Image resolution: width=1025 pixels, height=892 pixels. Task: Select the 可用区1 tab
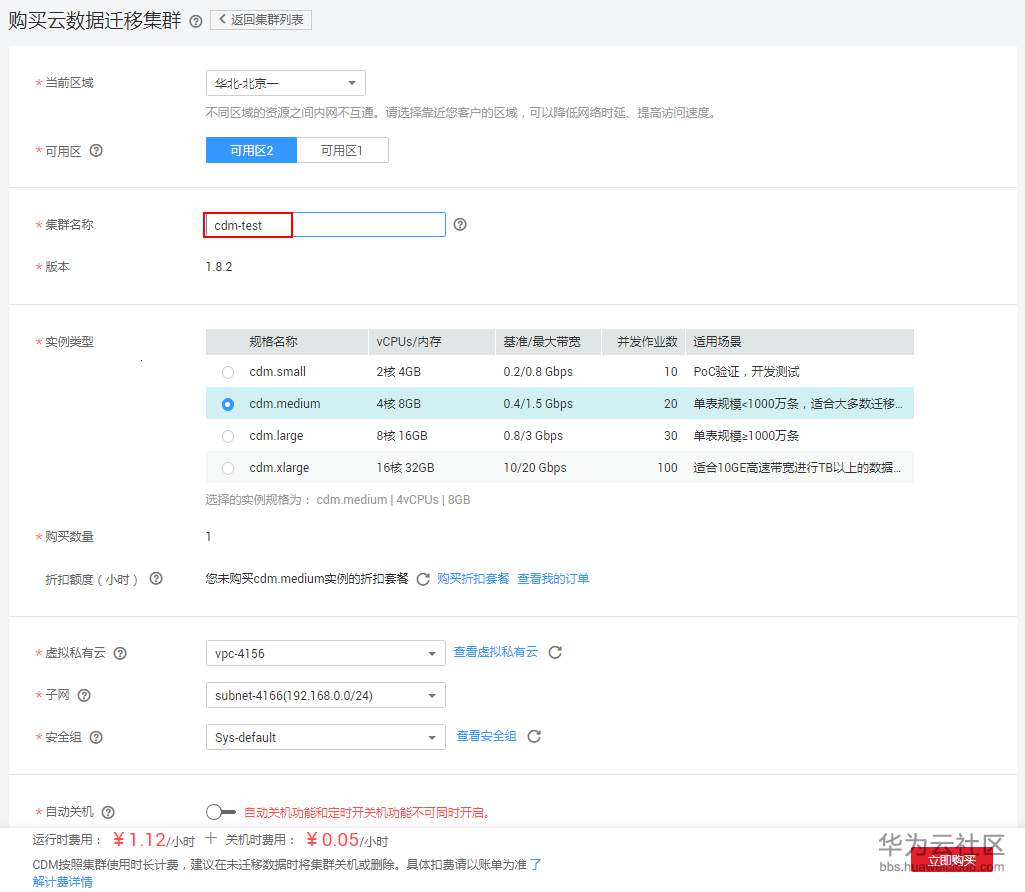[x=343, y=150]
